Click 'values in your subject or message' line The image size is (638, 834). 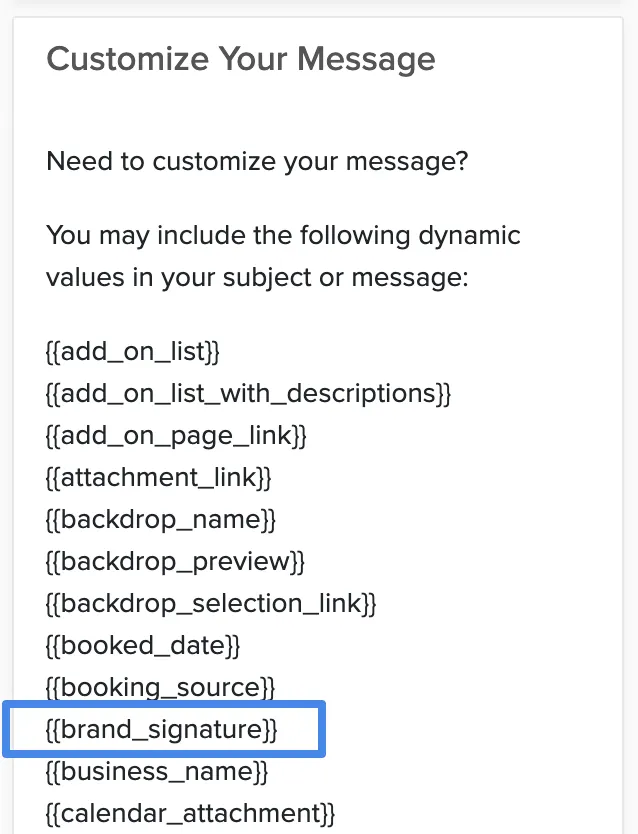click(258, 278)
